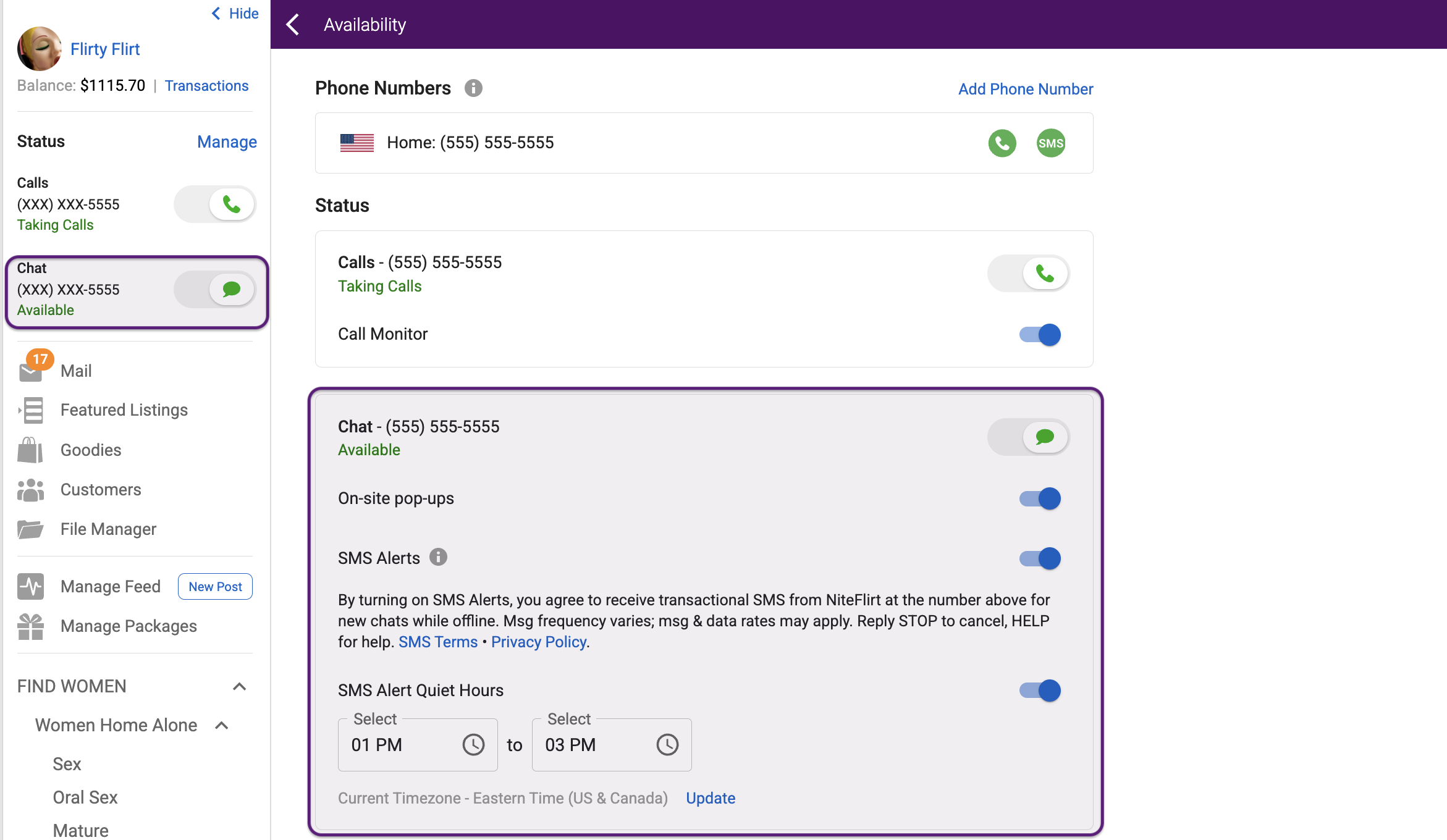Click the green SMS icon for Home number

click(x=1051, y=143)
